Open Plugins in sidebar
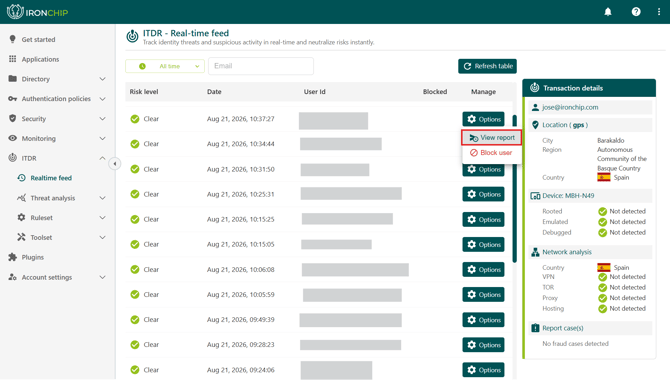Viewport: 670px width, 380px height. pyautogui.click(x=33, y=257)
